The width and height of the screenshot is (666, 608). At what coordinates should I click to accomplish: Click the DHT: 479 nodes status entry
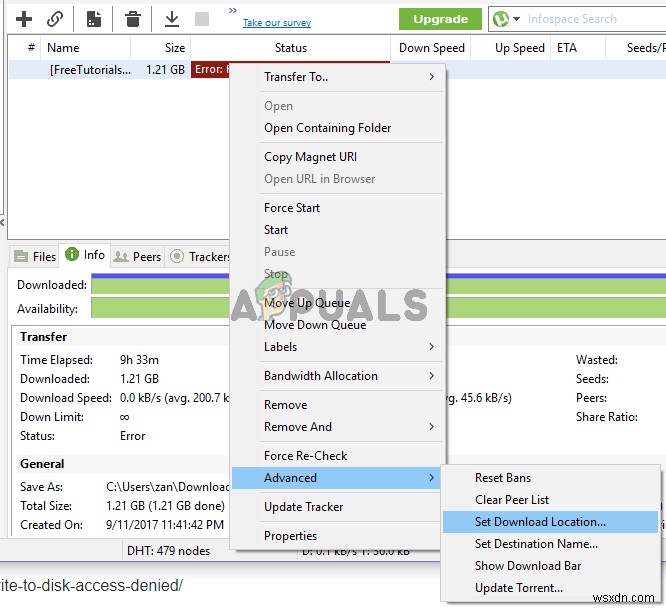tap(168, 551)
